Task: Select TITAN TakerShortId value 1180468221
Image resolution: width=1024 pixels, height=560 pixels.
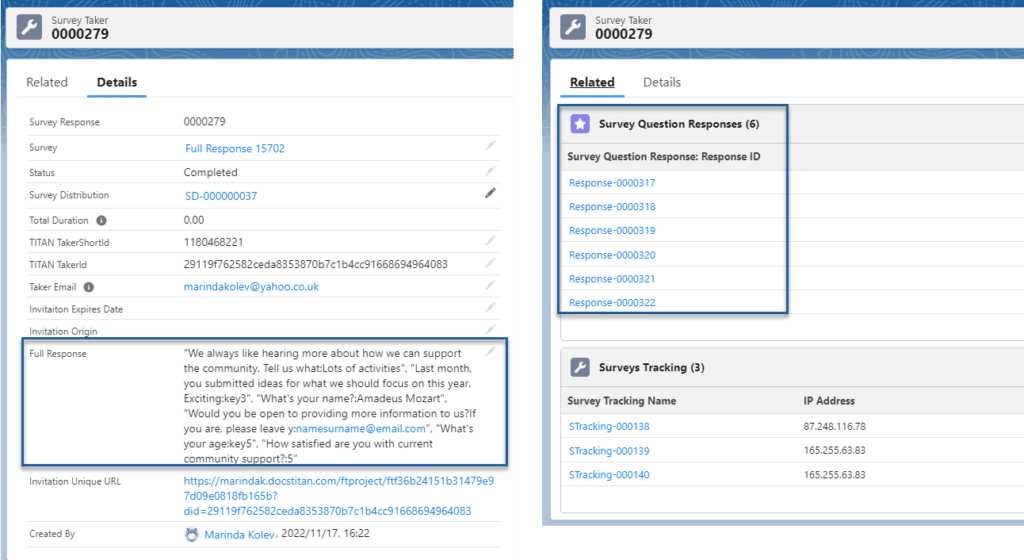Action: pos(213,242)
